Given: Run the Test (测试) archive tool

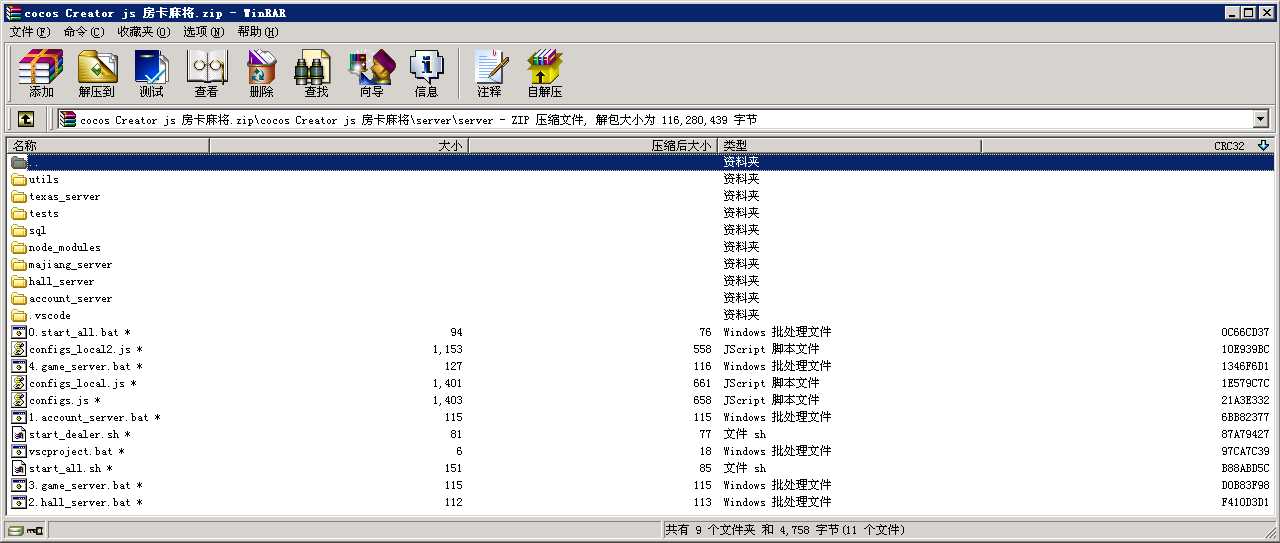Looking at the screenshot, I should [x=151, y=73].
